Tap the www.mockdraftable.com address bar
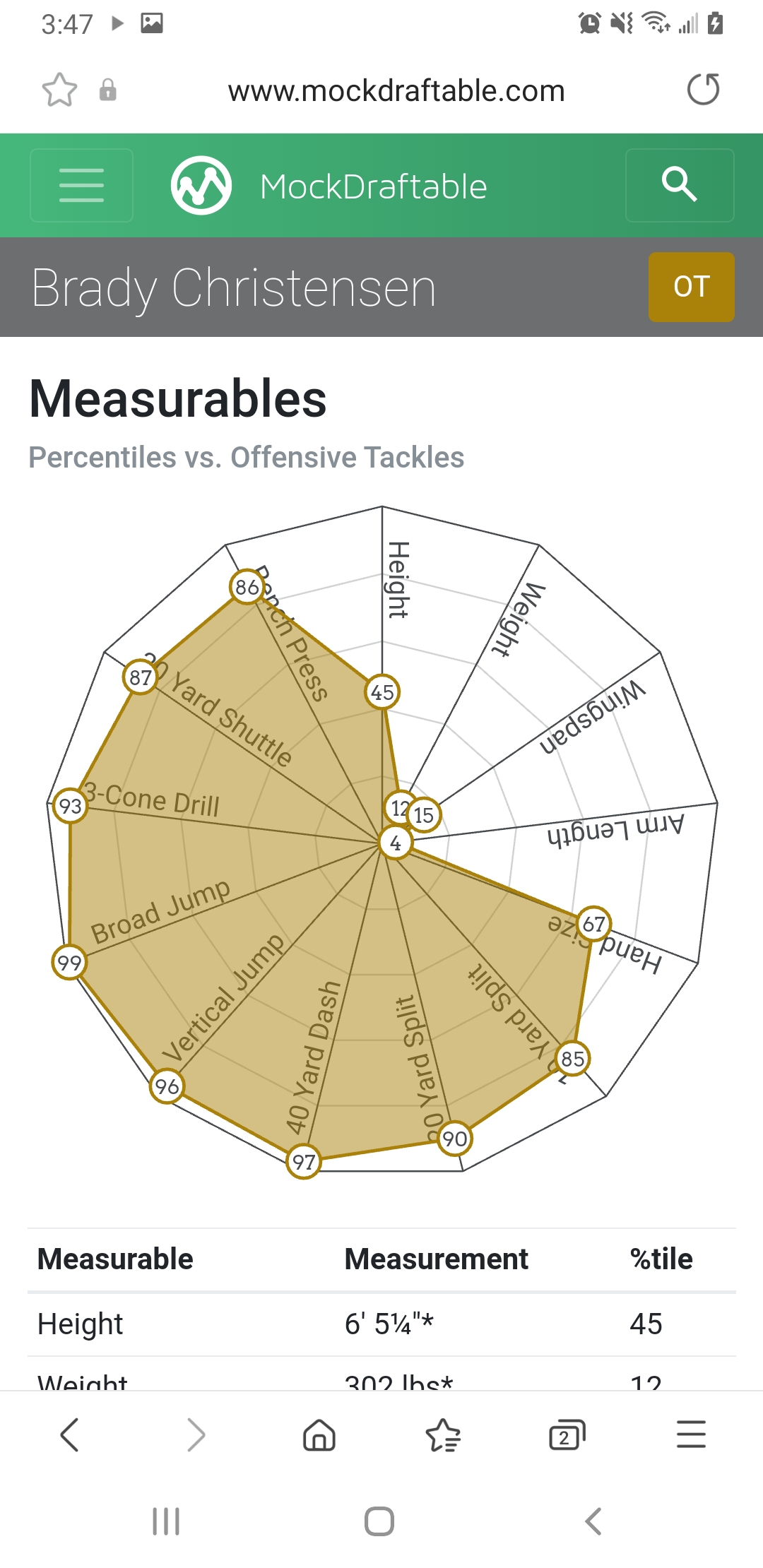The height and width of the screenshot is (1568, 763). pyautogui.click(x=396, y=91)
